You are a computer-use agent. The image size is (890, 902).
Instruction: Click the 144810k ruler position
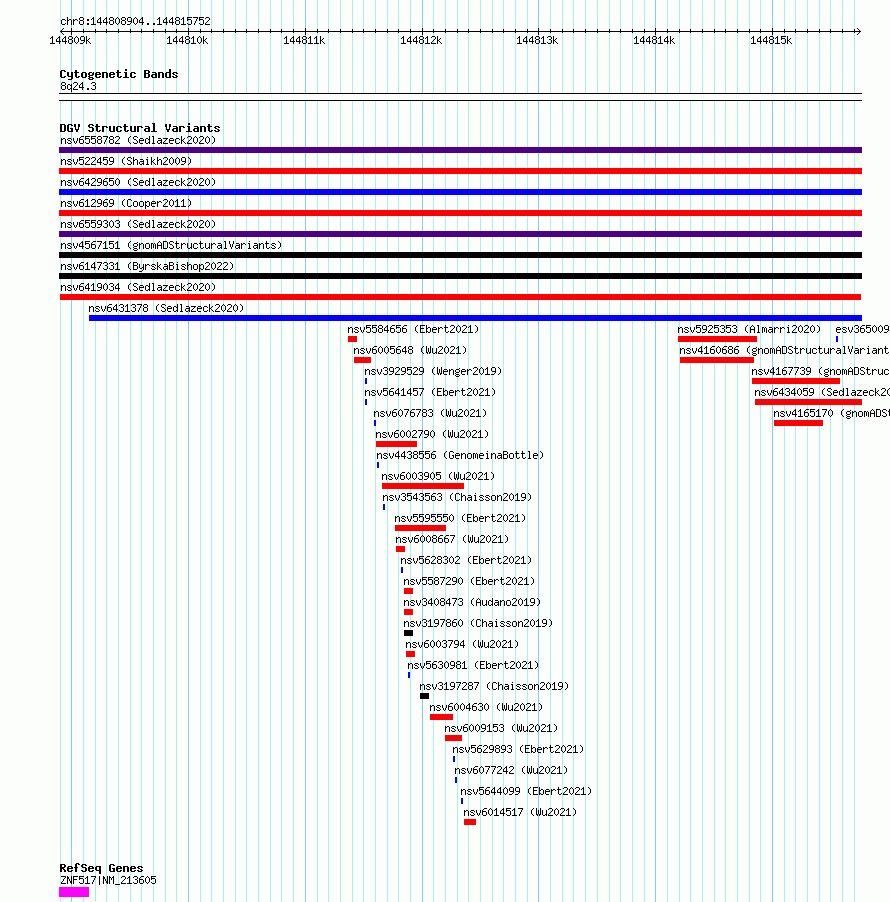point(187,40)
